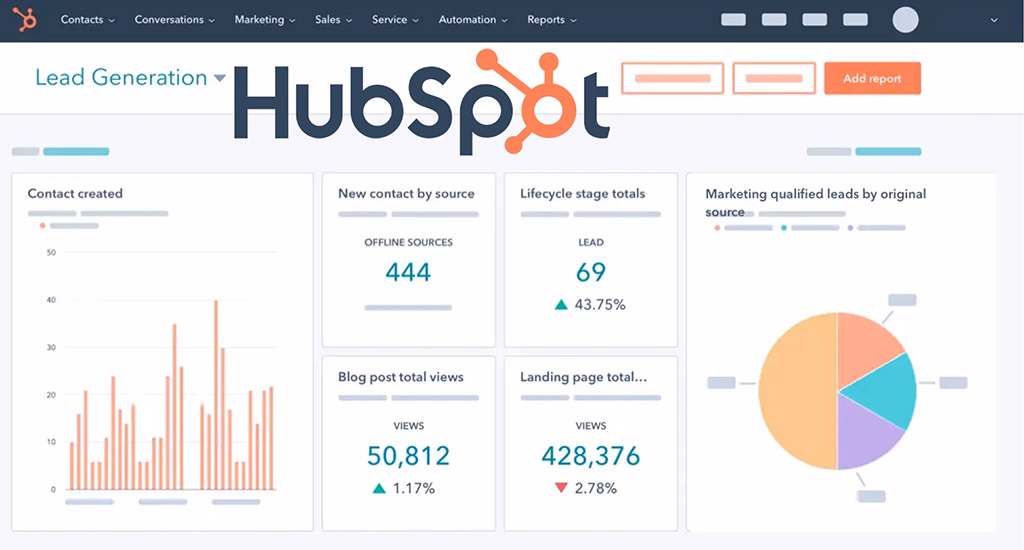This screenshot has width=1024, height=550.
Task: Expand the account dropdown chevron beside avatar
Action: (x=994, y=20)
